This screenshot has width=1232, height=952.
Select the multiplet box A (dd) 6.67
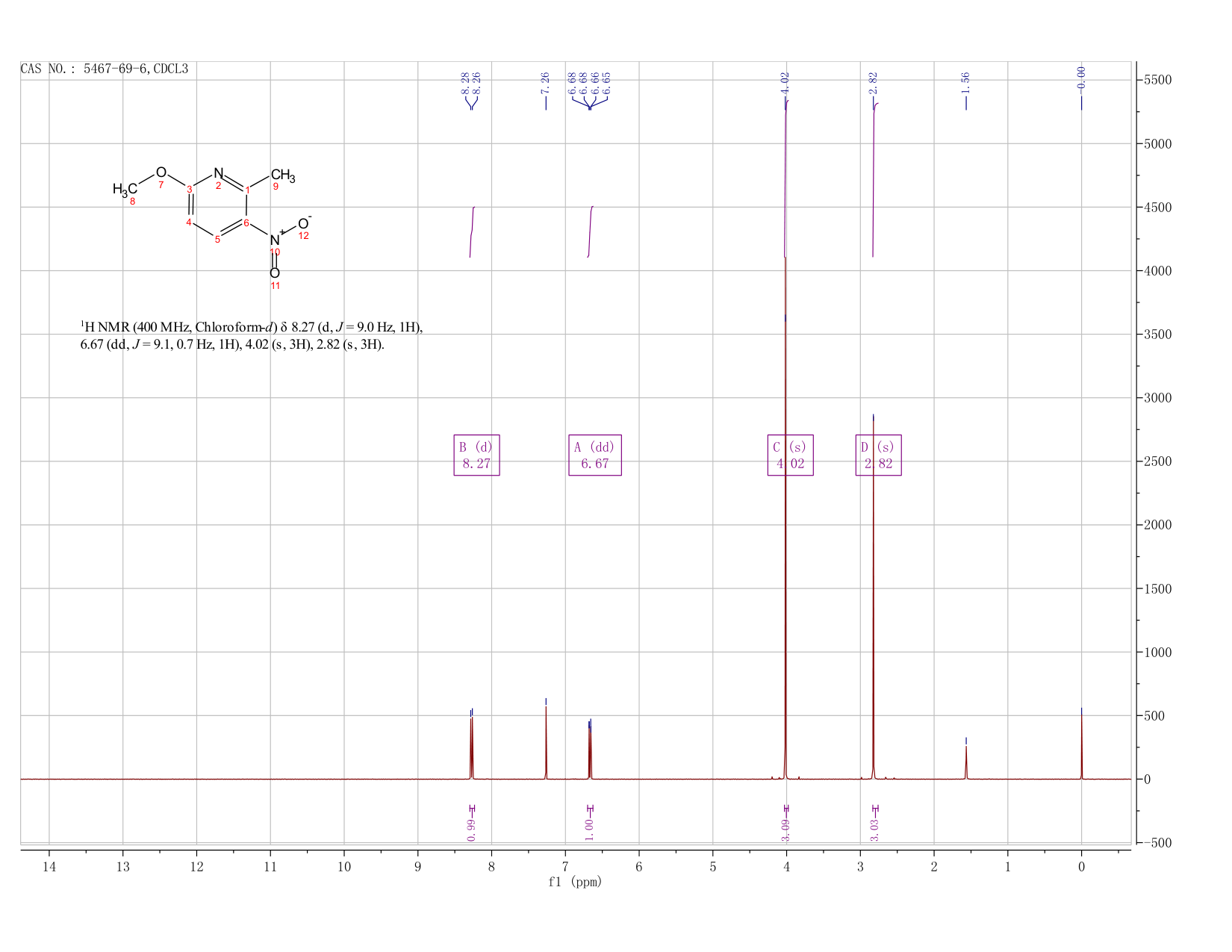[x=595, y=455]
